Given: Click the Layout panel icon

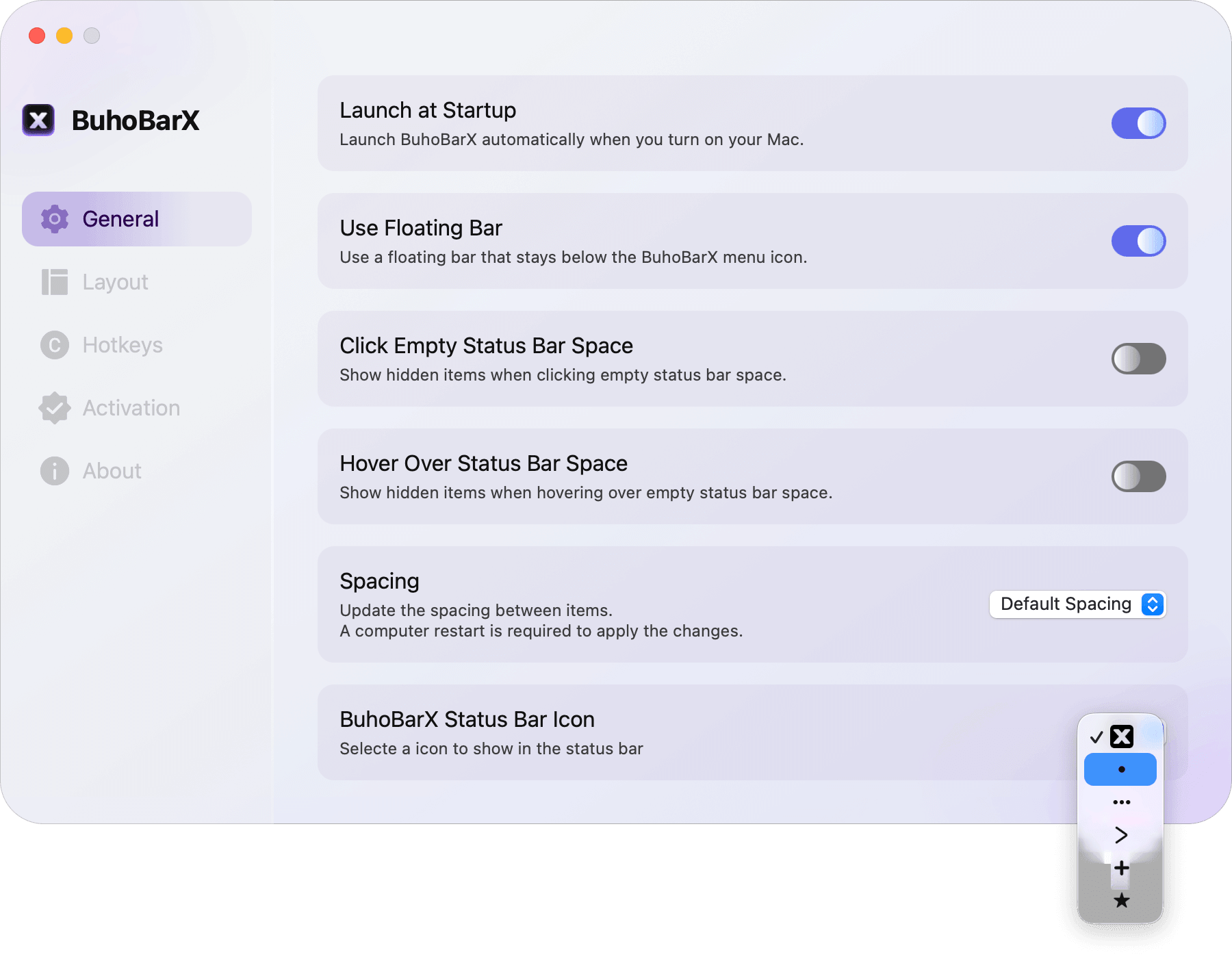Looking at the screenshot, I should click(54, 282).
